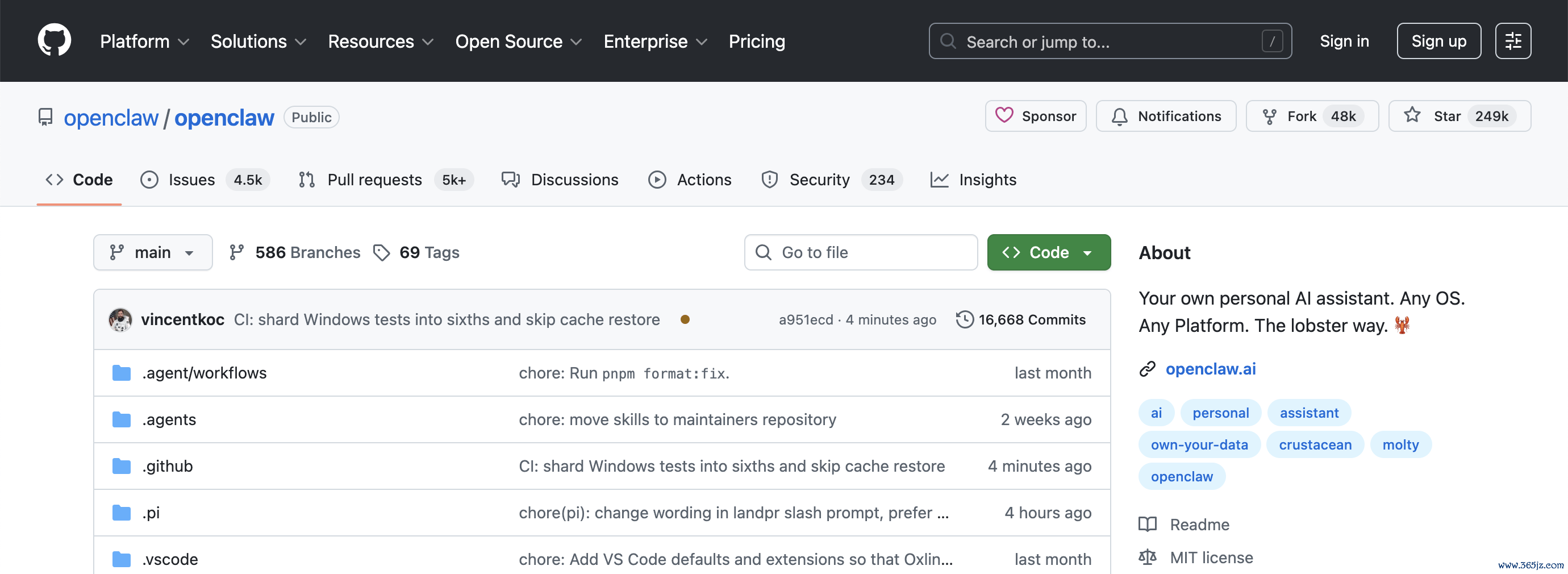The image size is (1568, 574).
Task: Click the Notifications bell icon
Action: pos(1119,117)
